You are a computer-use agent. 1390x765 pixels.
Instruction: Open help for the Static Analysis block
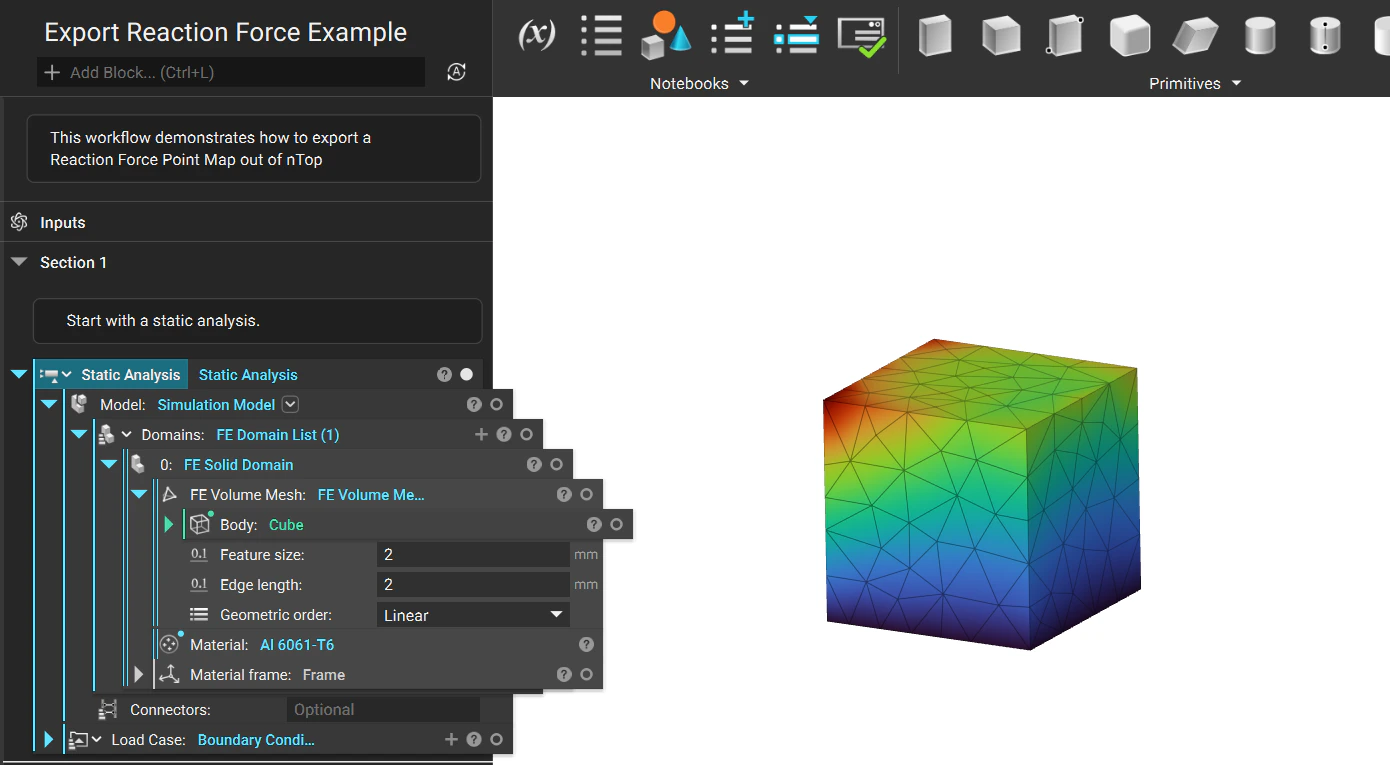point(444,375)
